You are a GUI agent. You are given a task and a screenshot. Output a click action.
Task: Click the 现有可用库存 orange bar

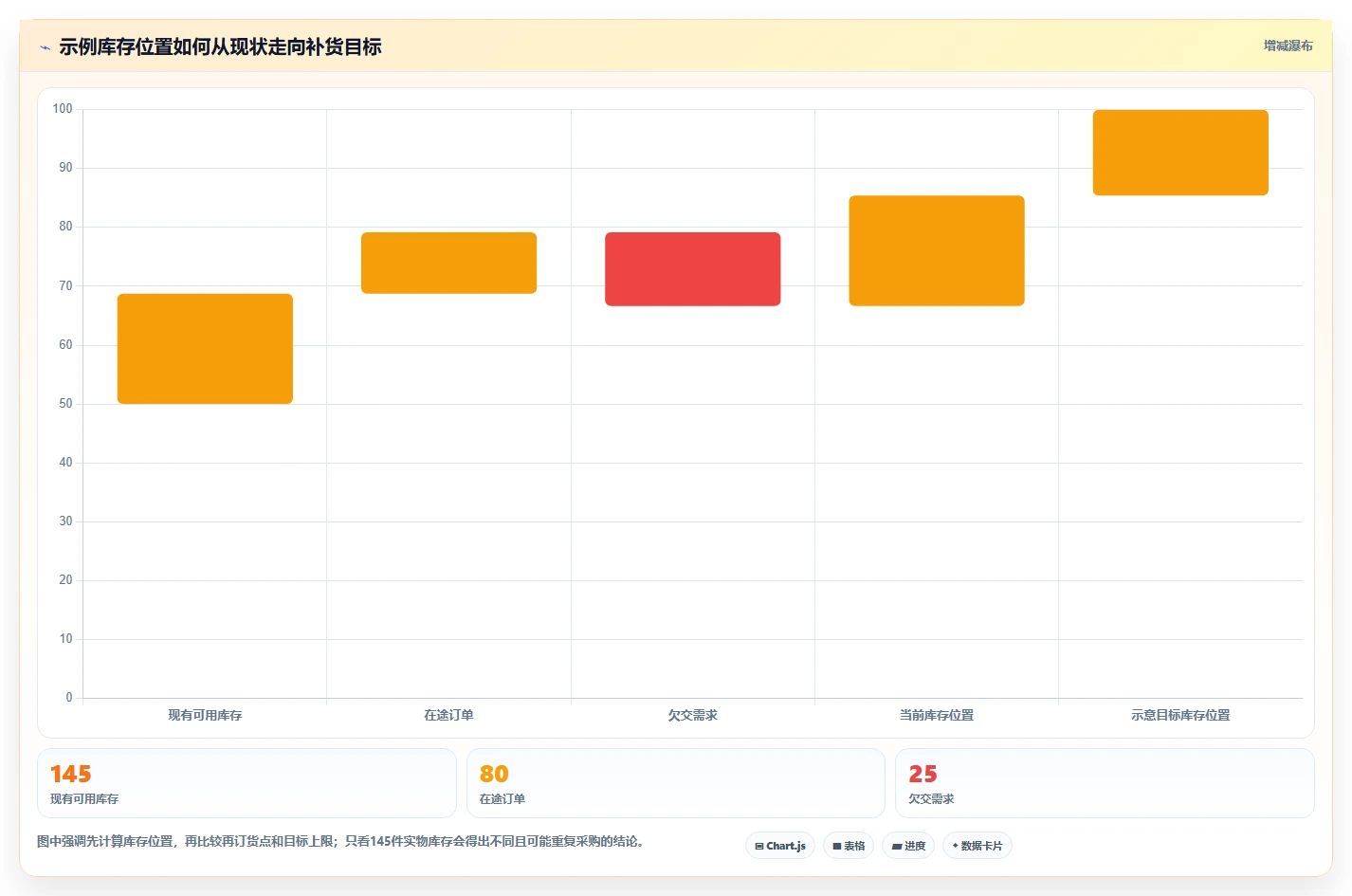(205, 349)
